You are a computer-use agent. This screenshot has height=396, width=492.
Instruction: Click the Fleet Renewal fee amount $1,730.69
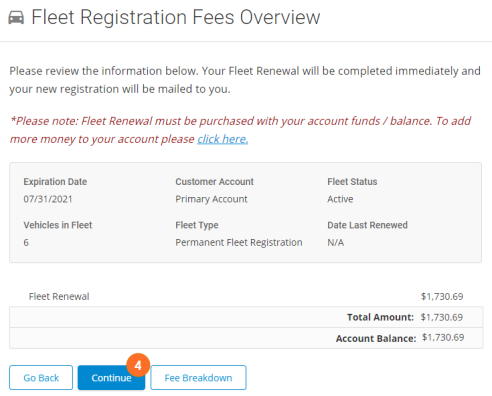(x=442, y=296)
